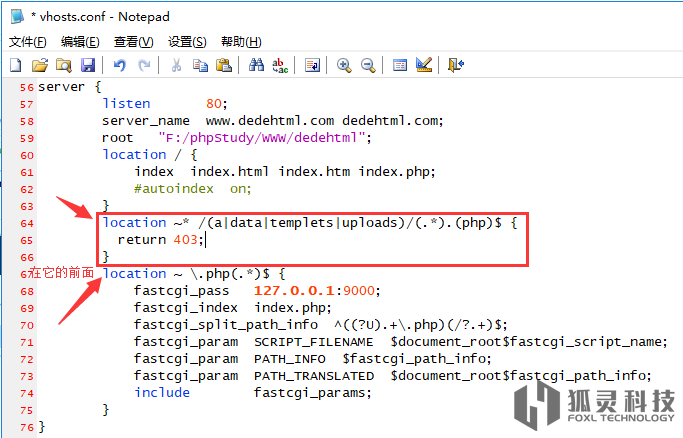
Task: Click the Exit door icon
Action: (x=456, y=65)
